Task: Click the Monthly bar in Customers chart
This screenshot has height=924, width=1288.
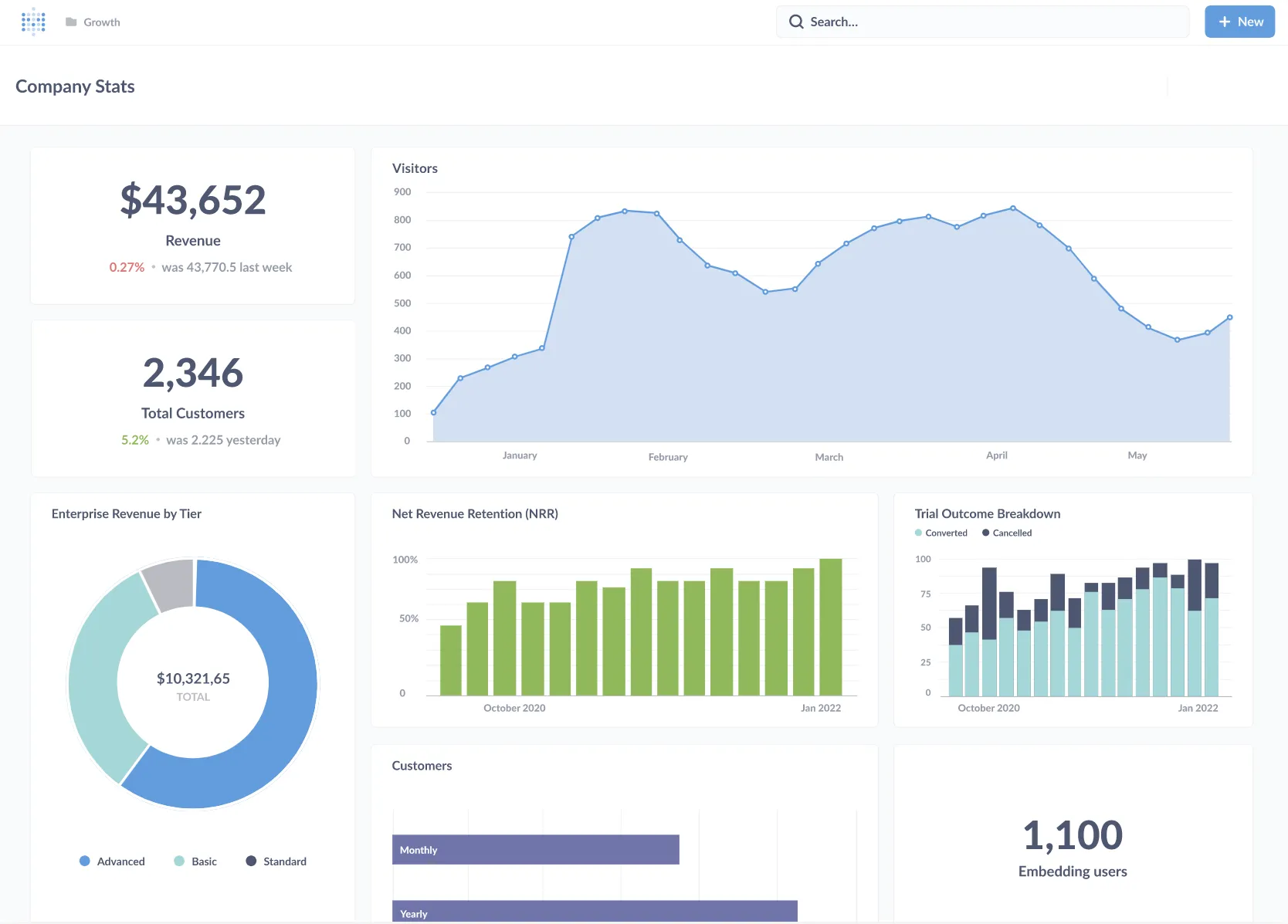Action: point(536,849)
